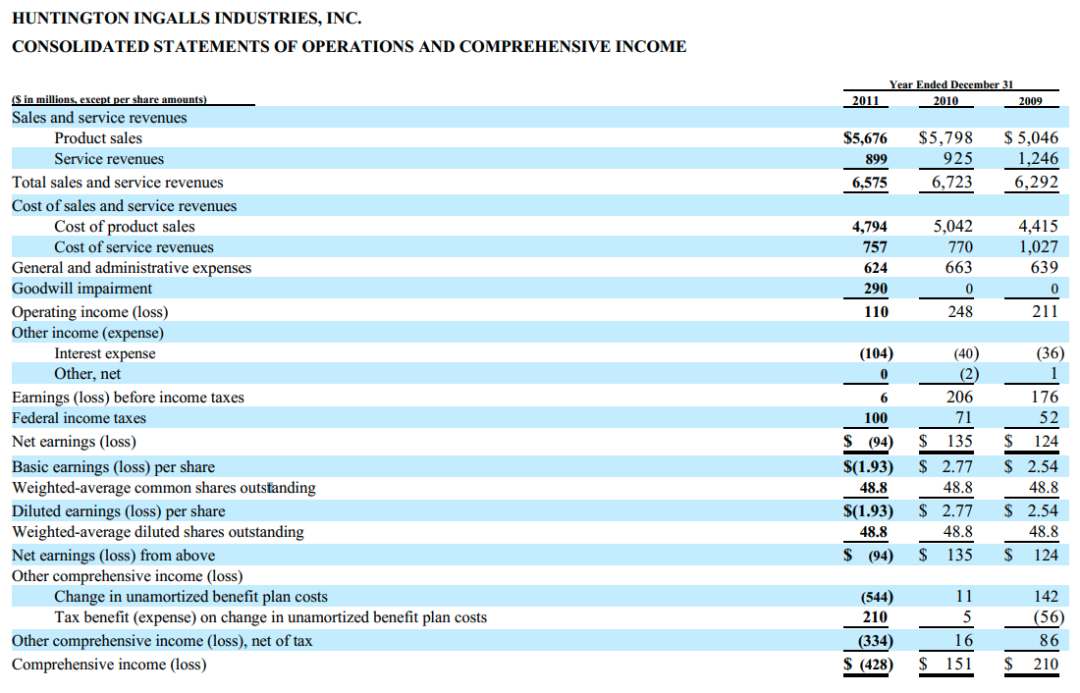Click the 2010 Service revenues value "925"
The width and height of the screenshot is (1080, 693).
tap(958, 158)
